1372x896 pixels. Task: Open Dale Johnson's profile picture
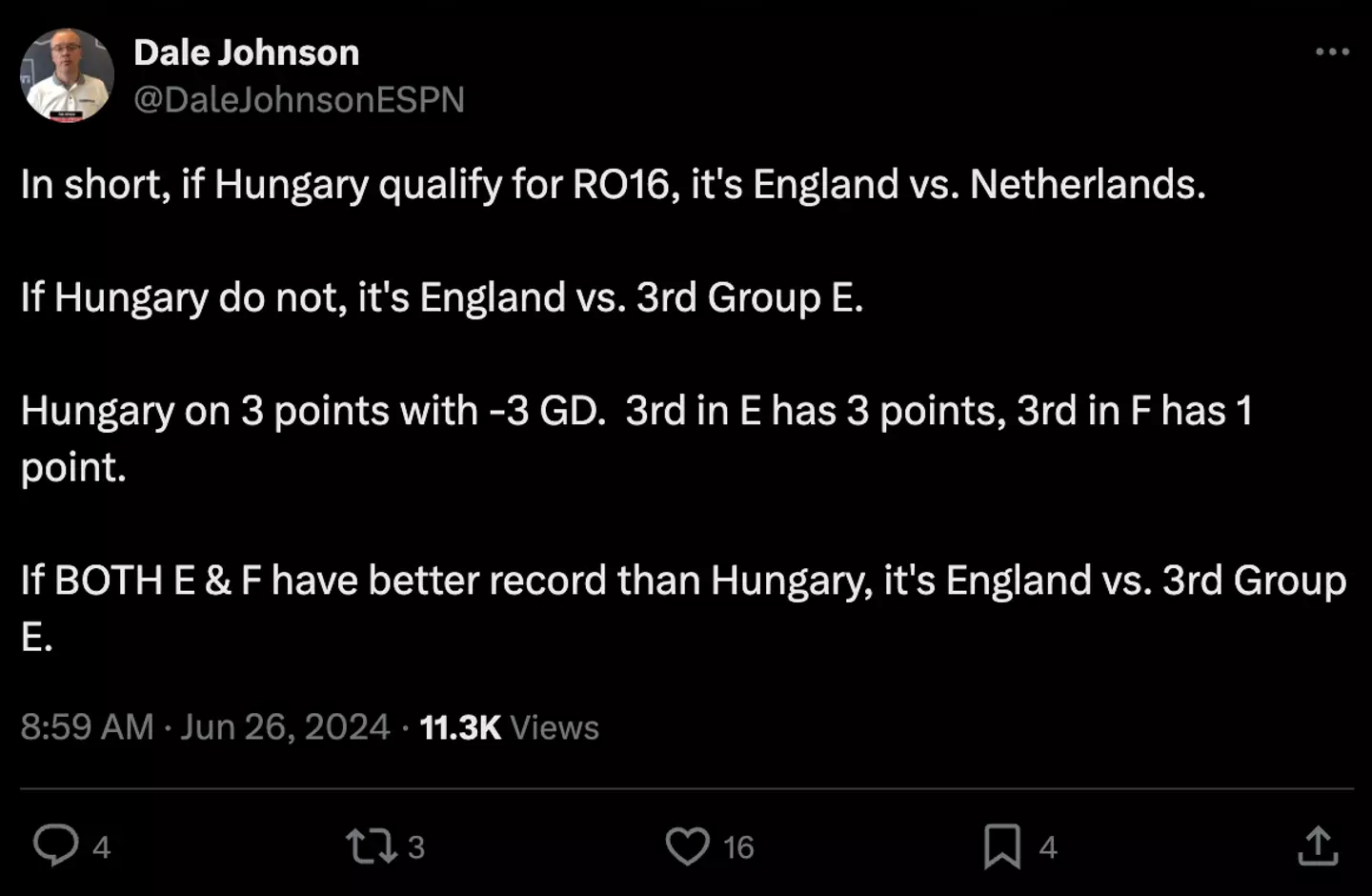pos(67,75)
